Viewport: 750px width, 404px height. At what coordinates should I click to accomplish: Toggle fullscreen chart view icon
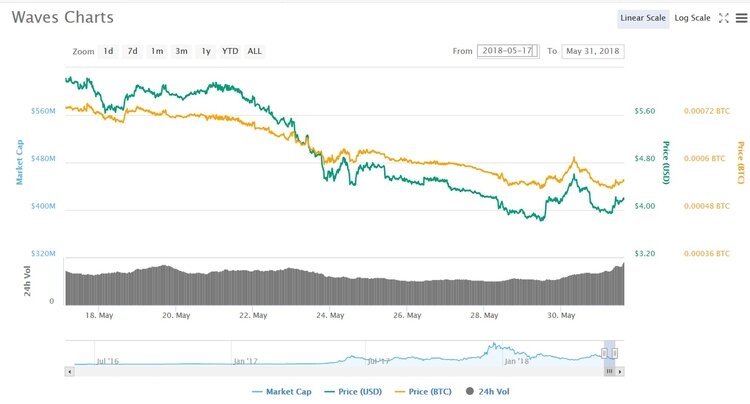click(x=724, y=18)
